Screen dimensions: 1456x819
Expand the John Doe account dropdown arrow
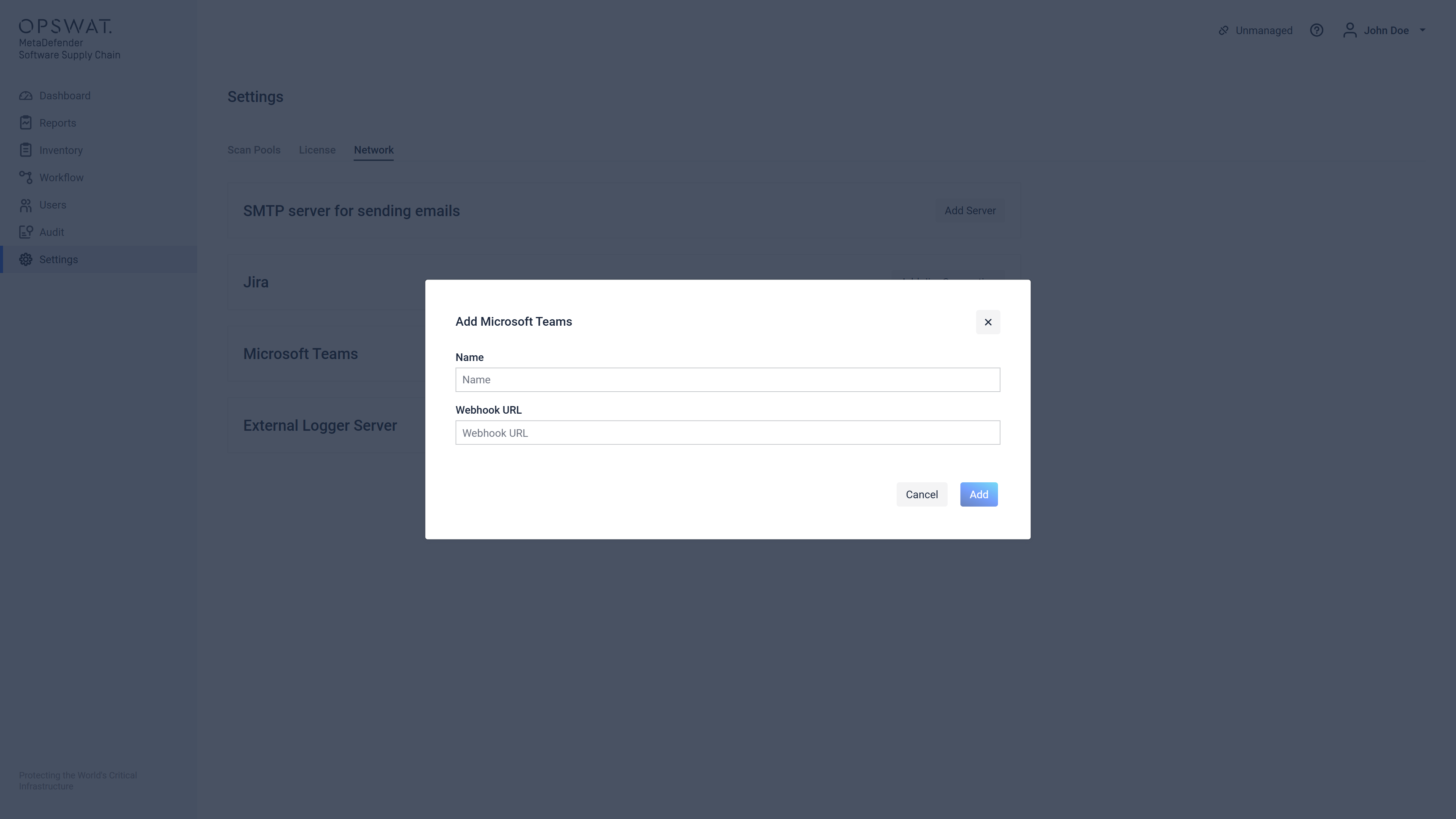[x=1423, y=30]
